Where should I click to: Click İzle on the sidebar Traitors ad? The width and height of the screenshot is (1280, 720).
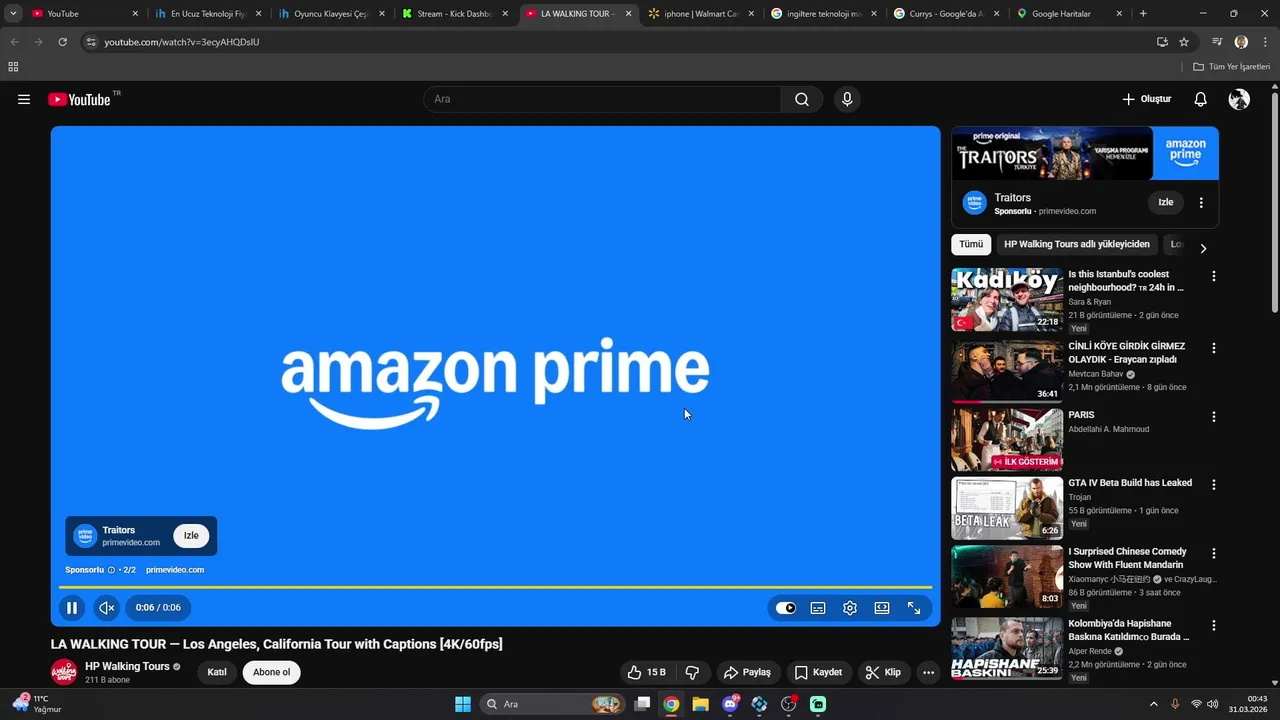click(x=1166, y=202)
